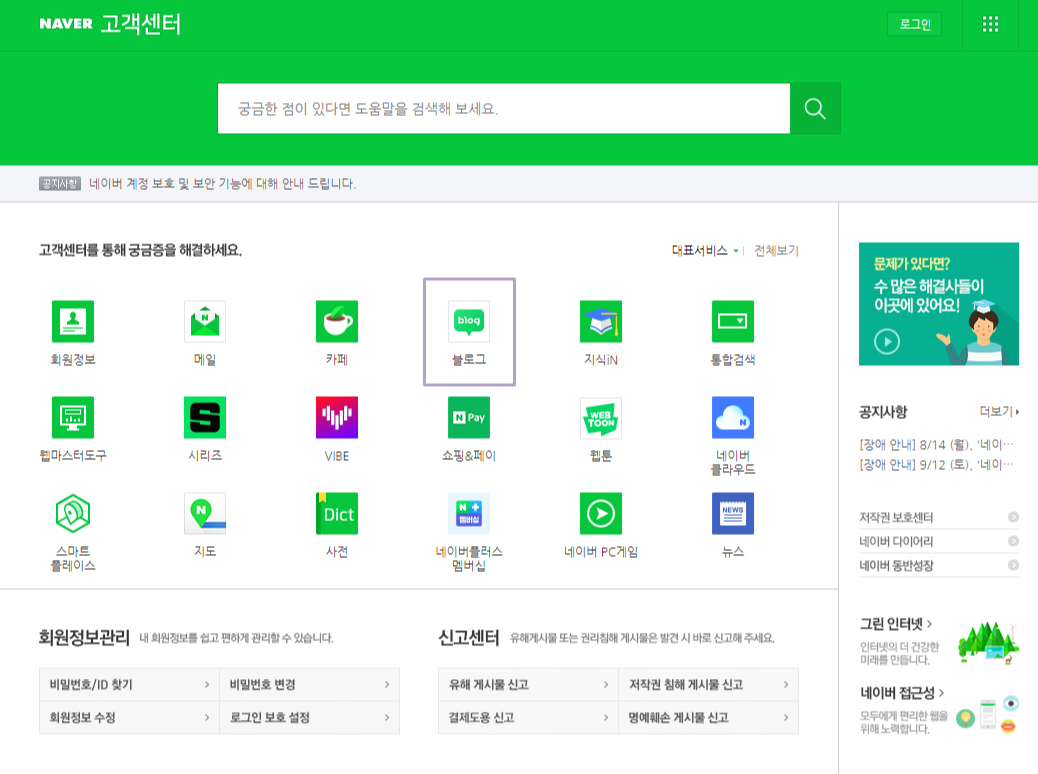This screenshot has height=774, width=1038.
Task: Click the 네이버플러스 멤버십 icon
Action: [469, 513]
